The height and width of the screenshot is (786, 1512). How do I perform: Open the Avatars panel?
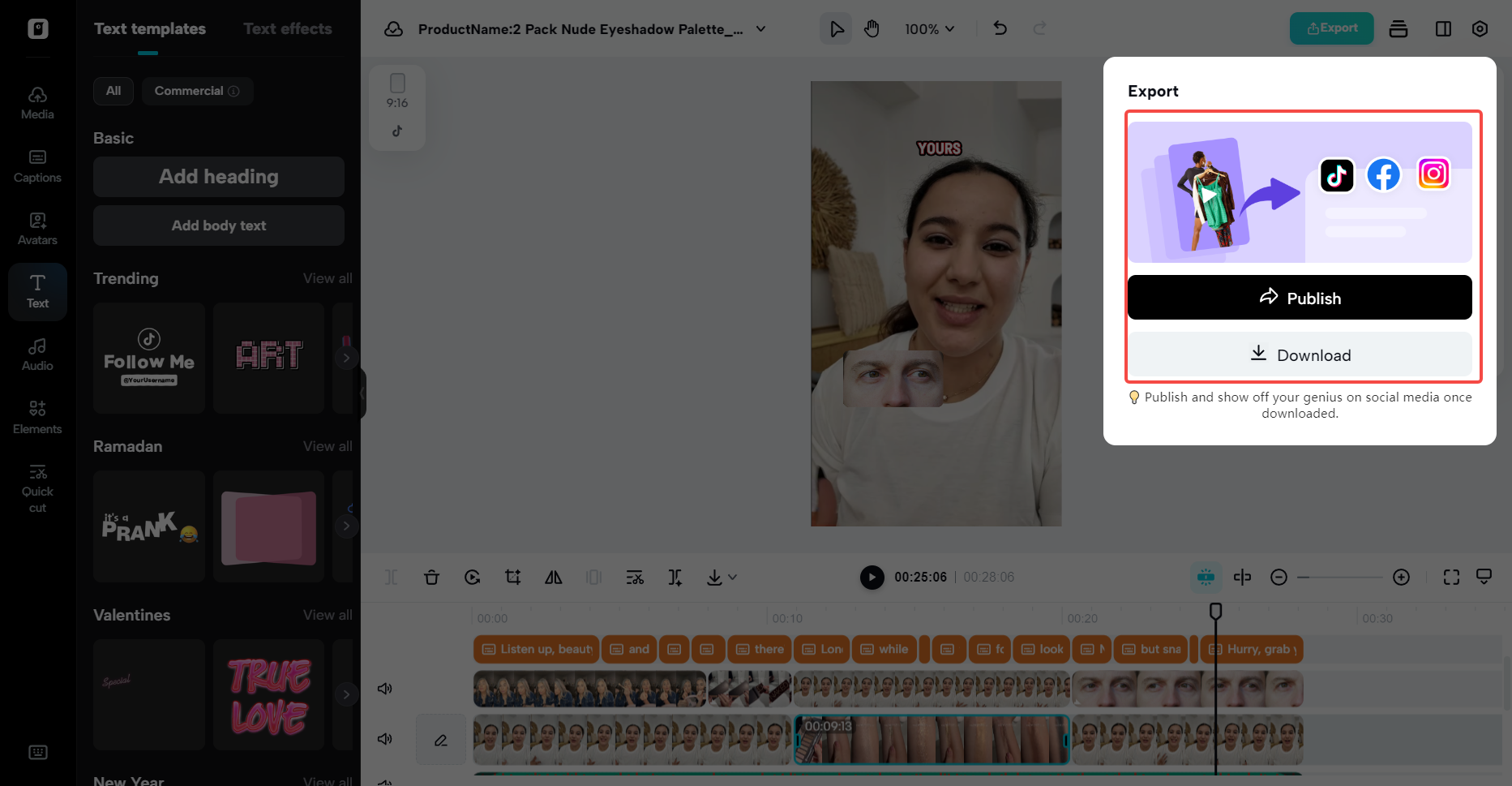pyautogui.click(x=37, y=227)
